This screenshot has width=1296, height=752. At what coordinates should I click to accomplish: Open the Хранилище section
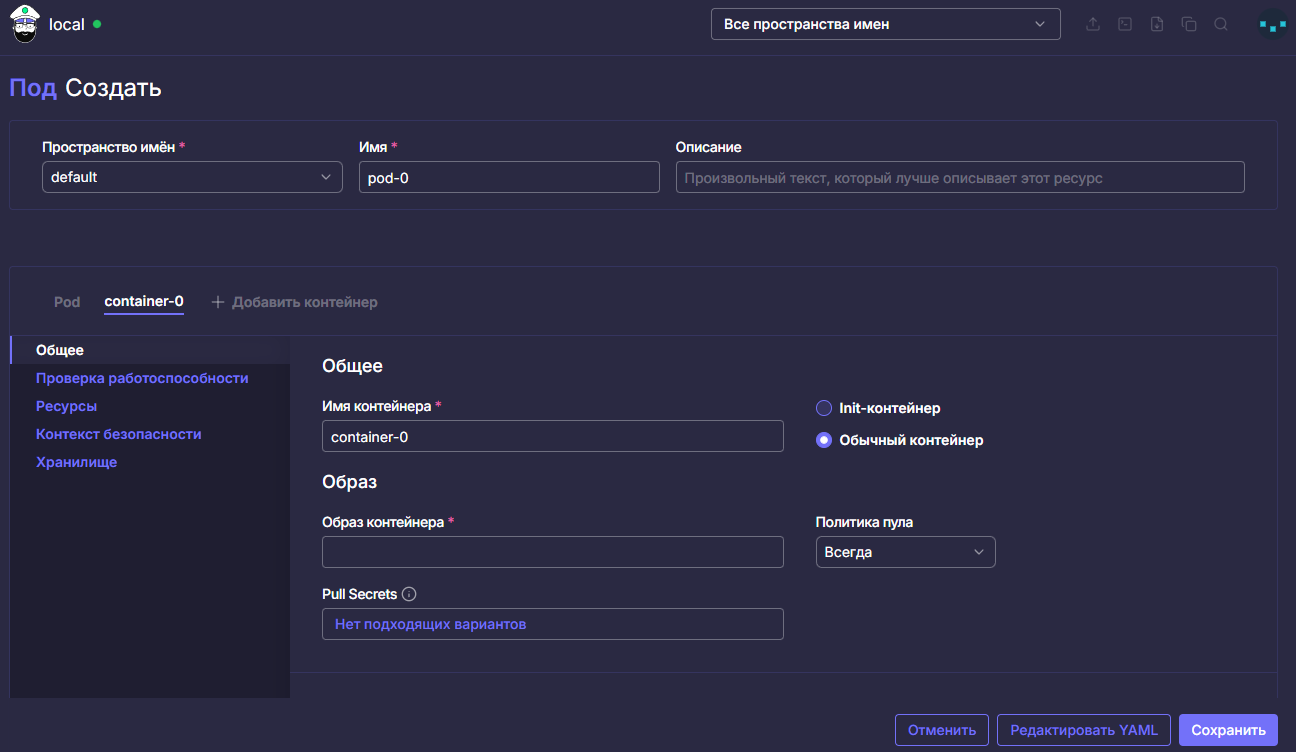pyautogui.click(x=76, y=462)
